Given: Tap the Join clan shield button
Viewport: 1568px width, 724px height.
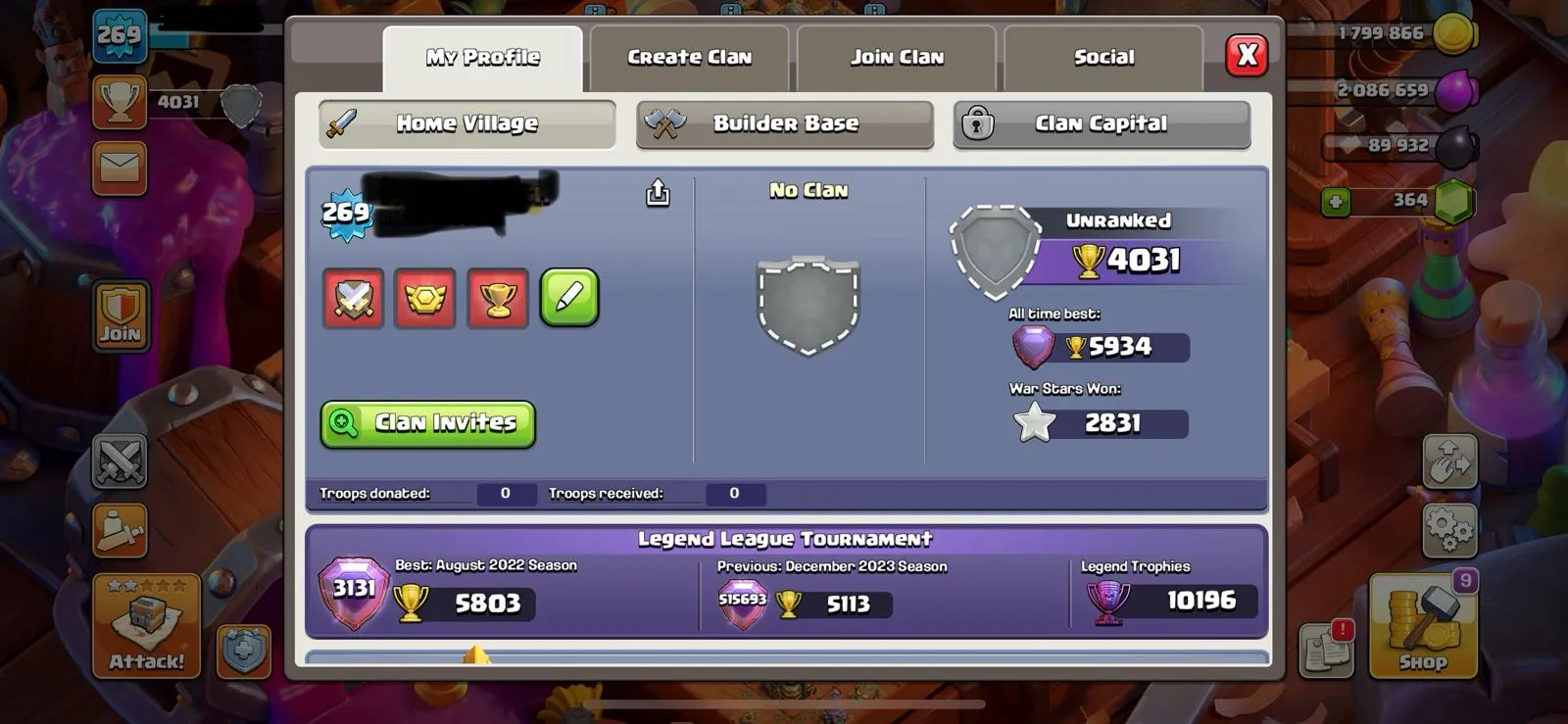Looking at the screenshot, I should 121,315.
